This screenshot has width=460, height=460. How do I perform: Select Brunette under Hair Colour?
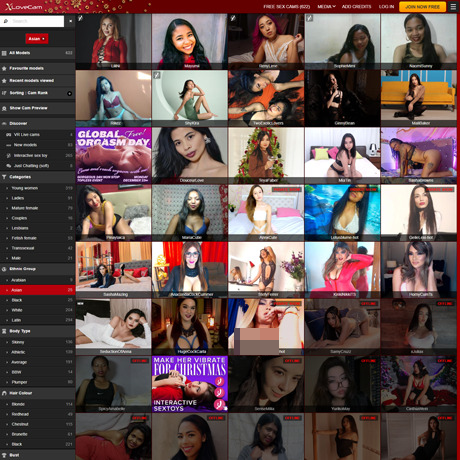pyautogui.click(x=37, y=434)
